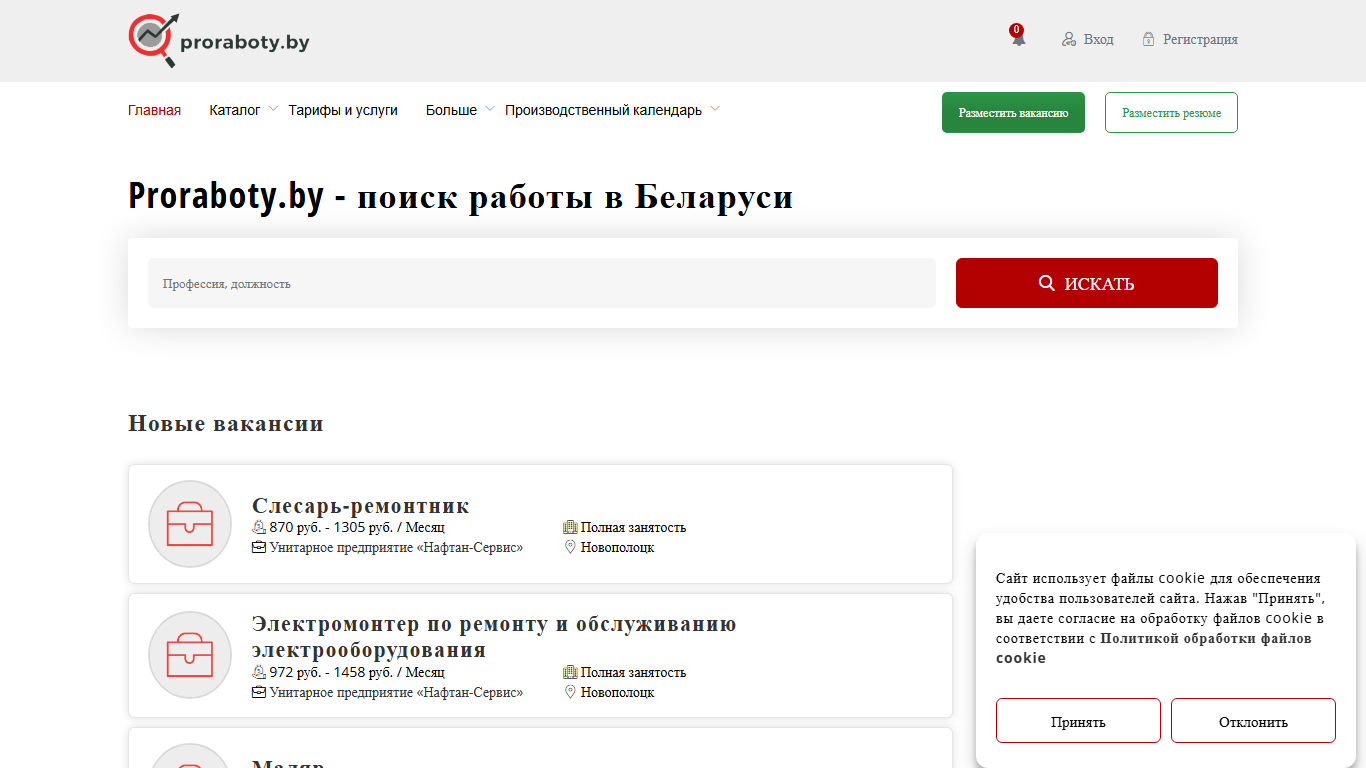Image resolution: width=1366 pixels, height=768 pixels.
Task: Click Новополоцк in Слесарь-ремонтник card
Action: pyautogui.click(x=618, y=547)
